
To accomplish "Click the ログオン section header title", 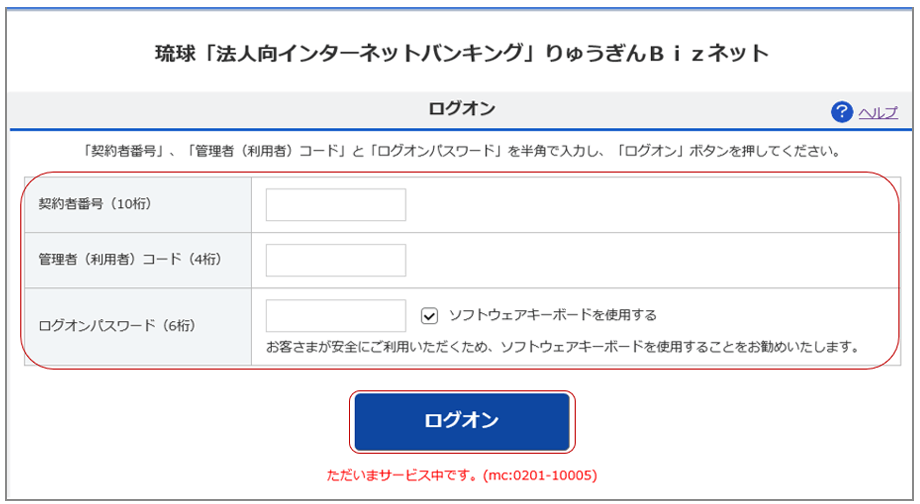I will point(461,108).
